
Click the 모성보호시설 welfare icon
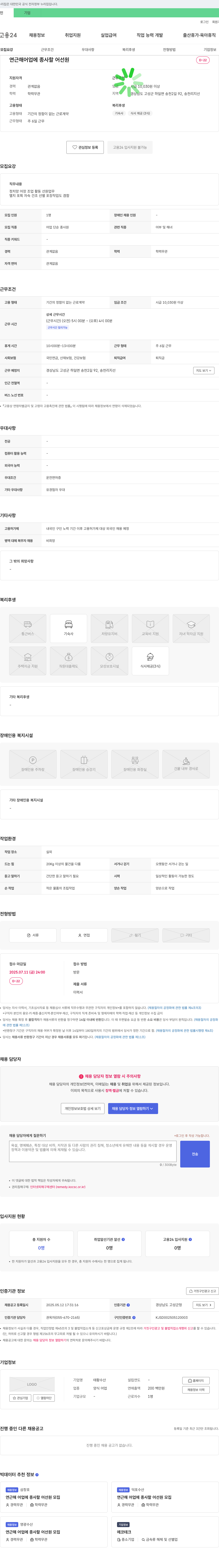109,661
